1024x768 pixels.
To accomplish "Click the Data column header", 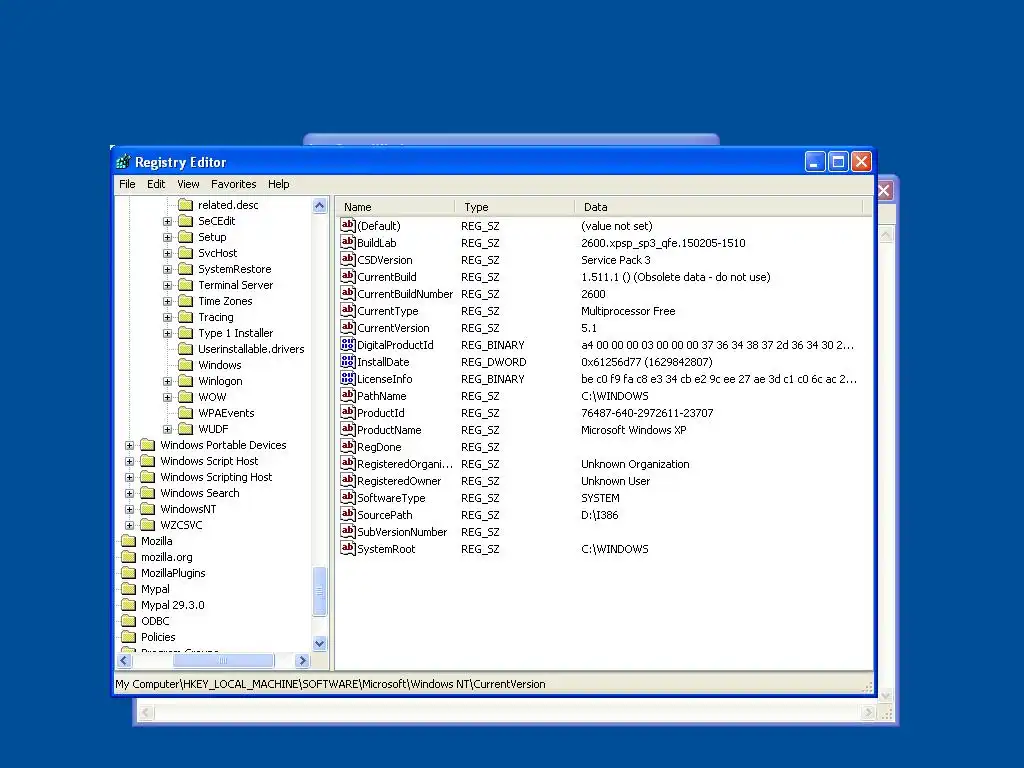I will [x=719, y=207].
